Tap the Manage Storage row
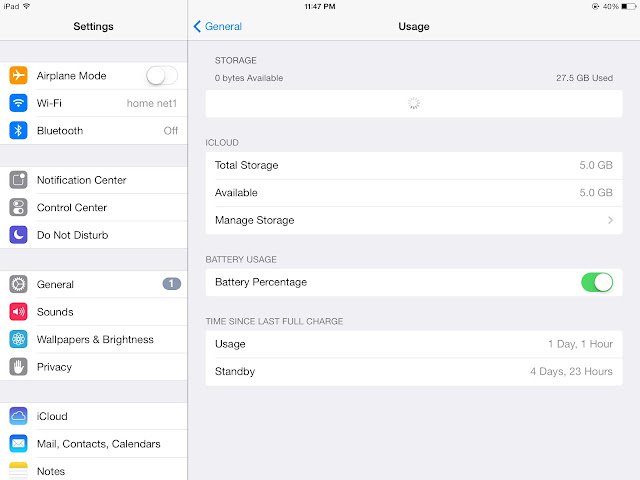 tap(414, 220)
